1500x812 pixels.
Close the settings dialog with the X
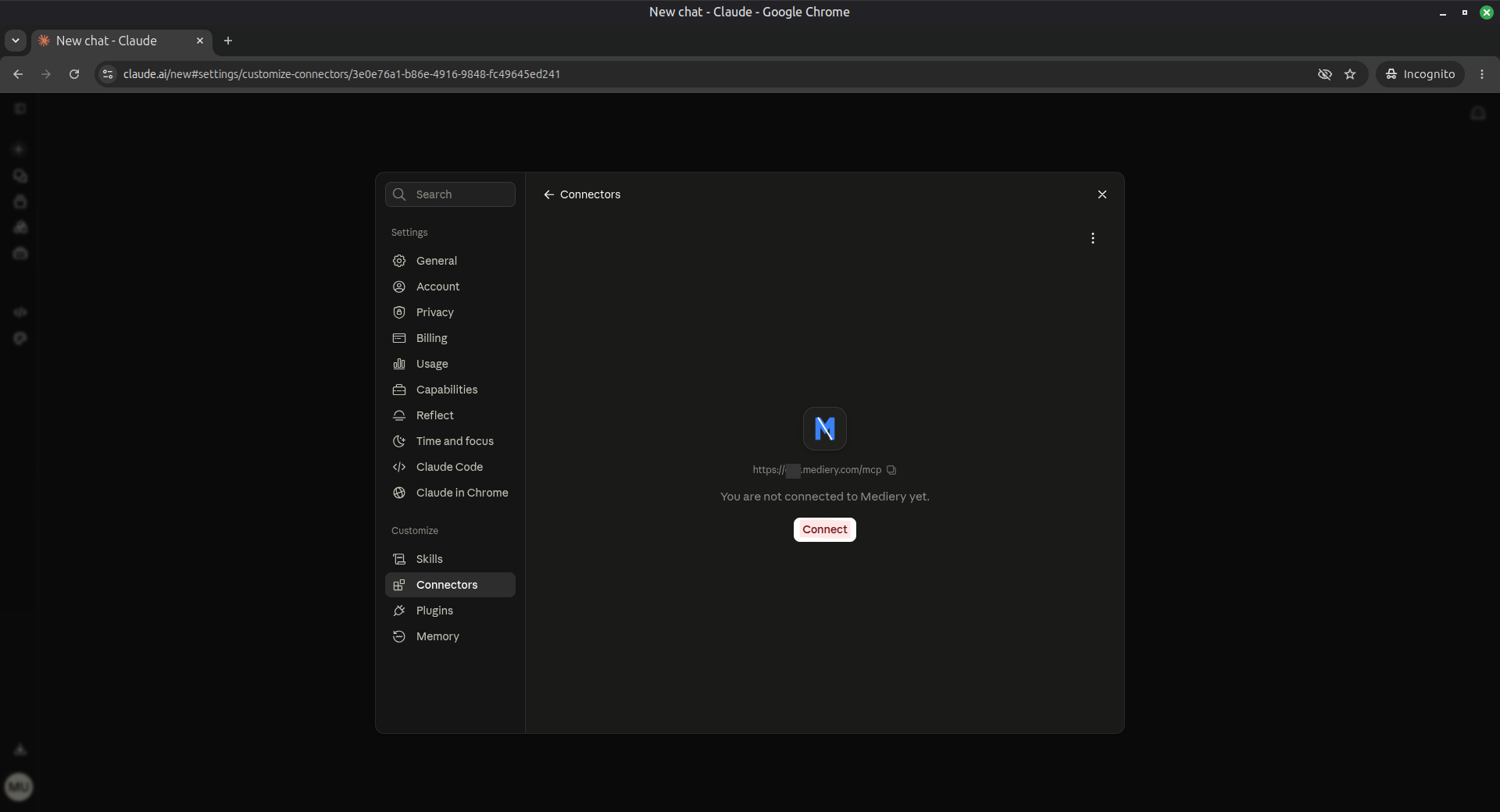point(1102,194)
